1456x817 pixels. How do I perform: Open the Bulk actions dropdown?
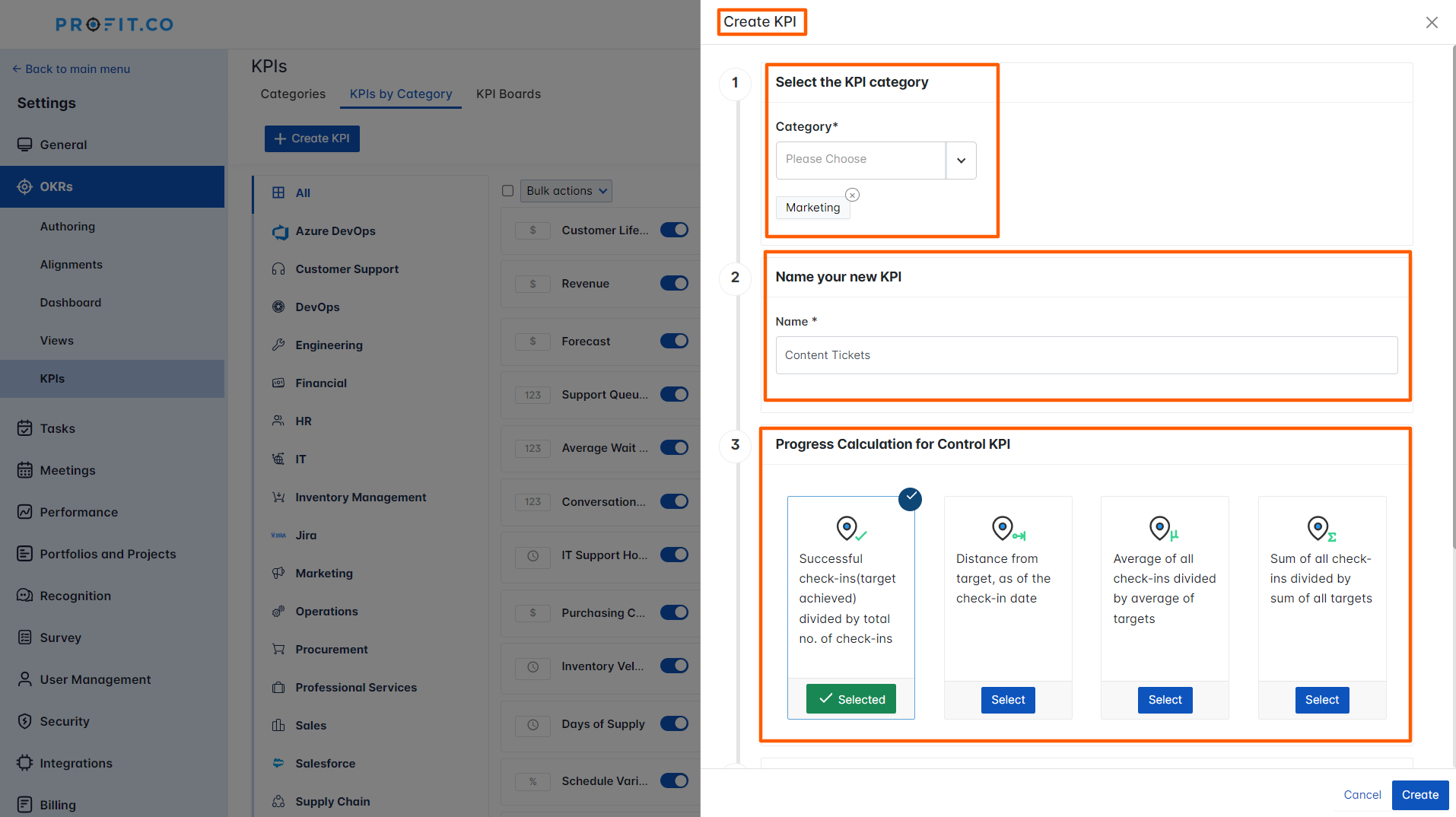point(566,191)
